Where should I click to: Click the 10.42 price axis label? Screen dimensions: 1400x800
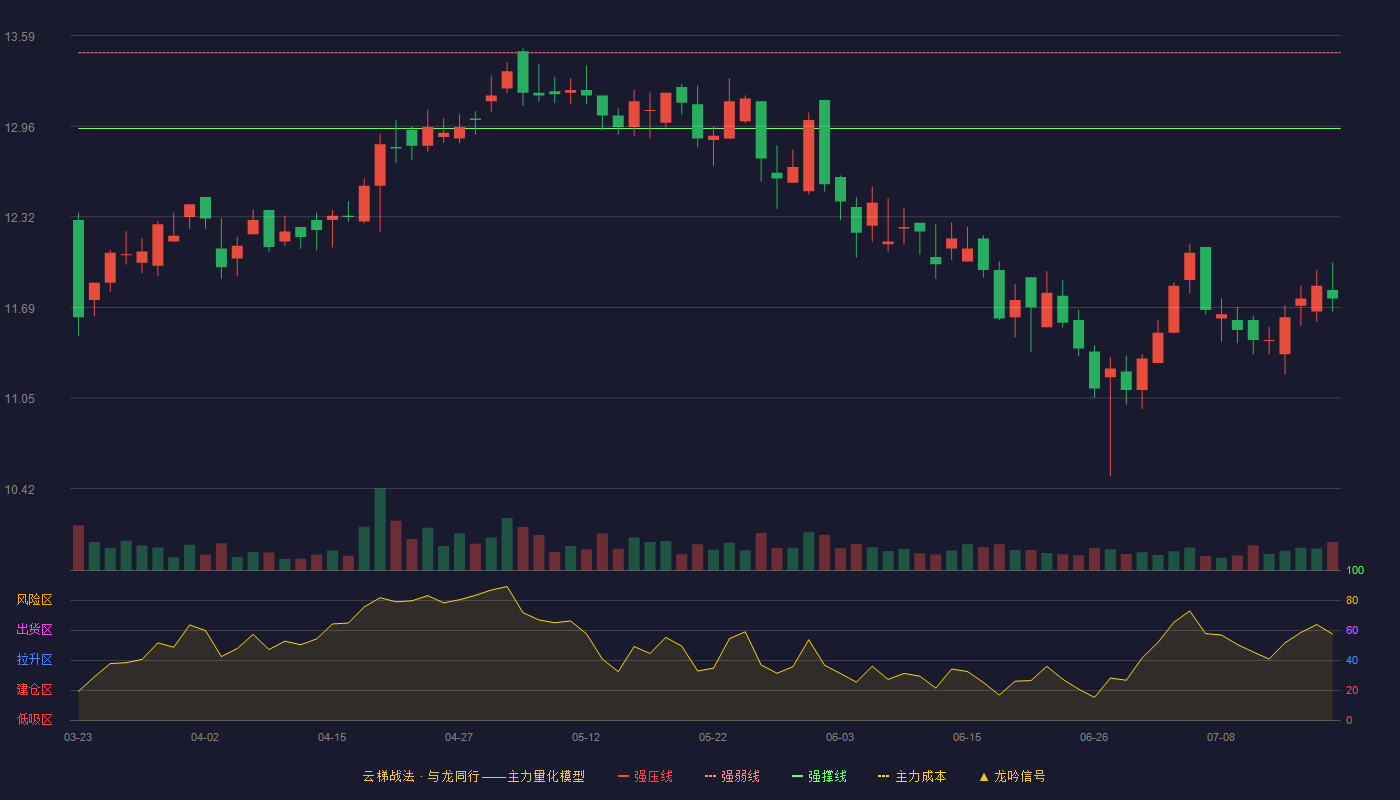point(20,489)
